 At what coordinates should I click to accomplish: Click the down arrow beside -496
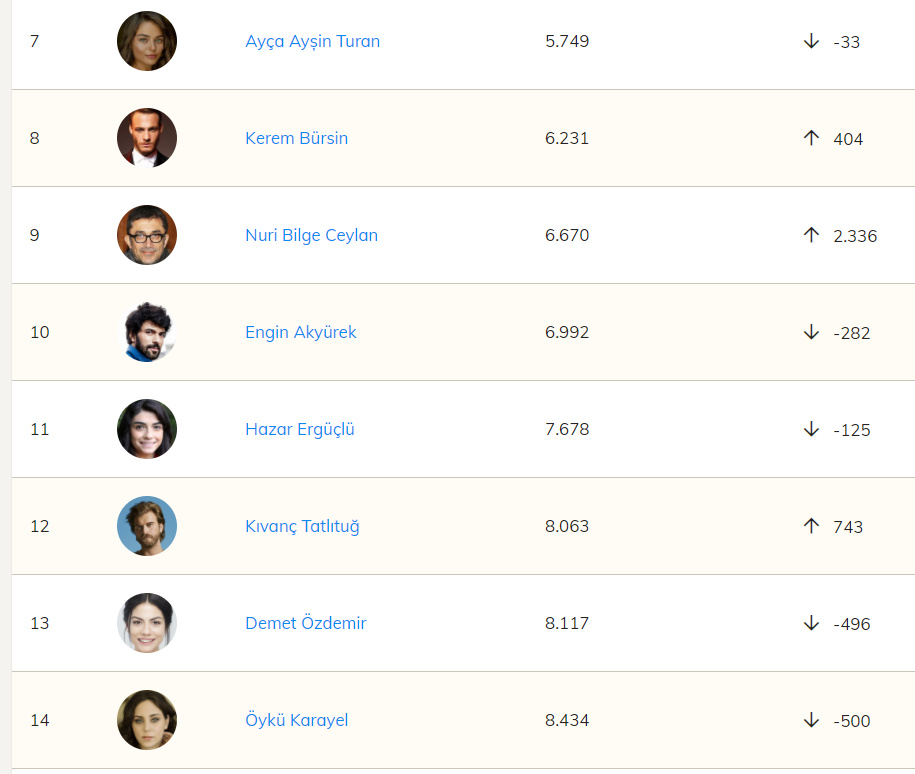tap(811, 623)
